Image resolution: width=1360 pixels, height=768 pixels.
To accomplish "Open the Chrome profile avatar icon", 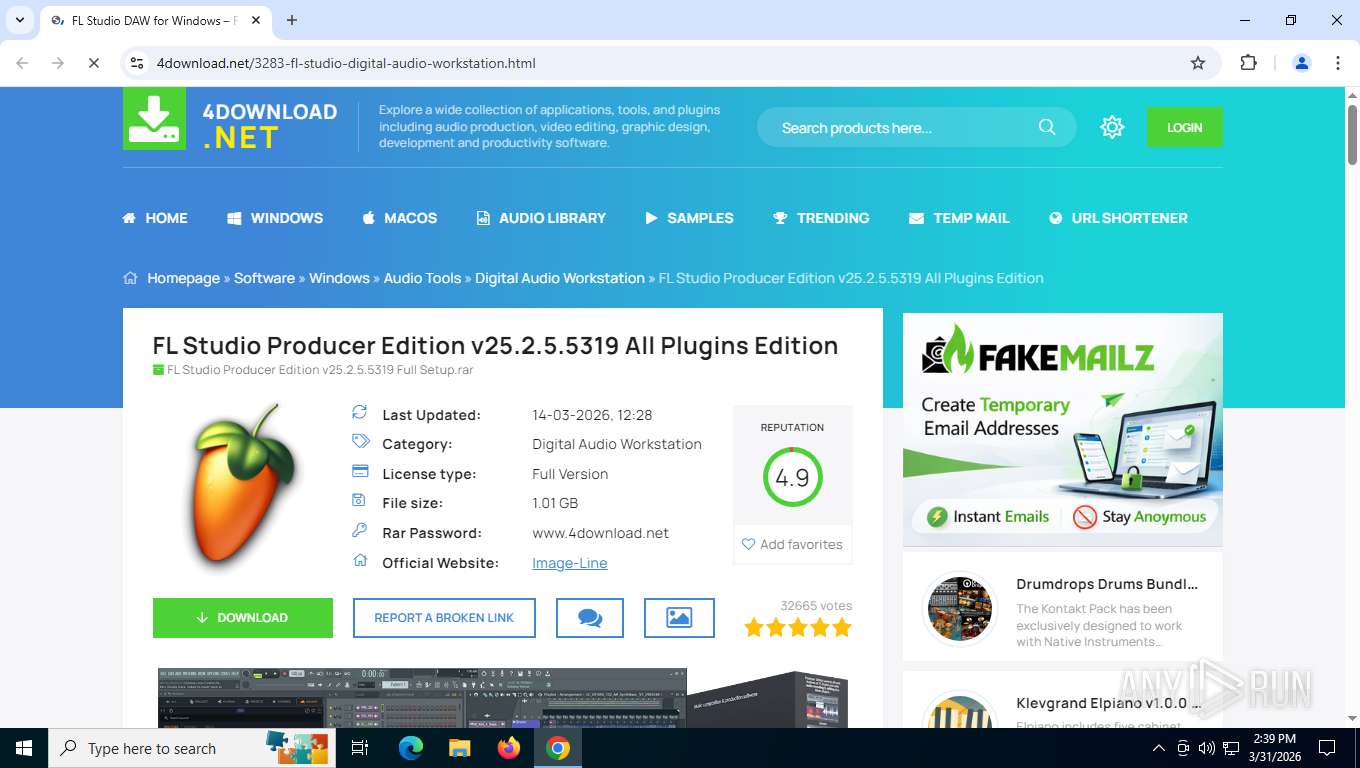I will 1302,63.
